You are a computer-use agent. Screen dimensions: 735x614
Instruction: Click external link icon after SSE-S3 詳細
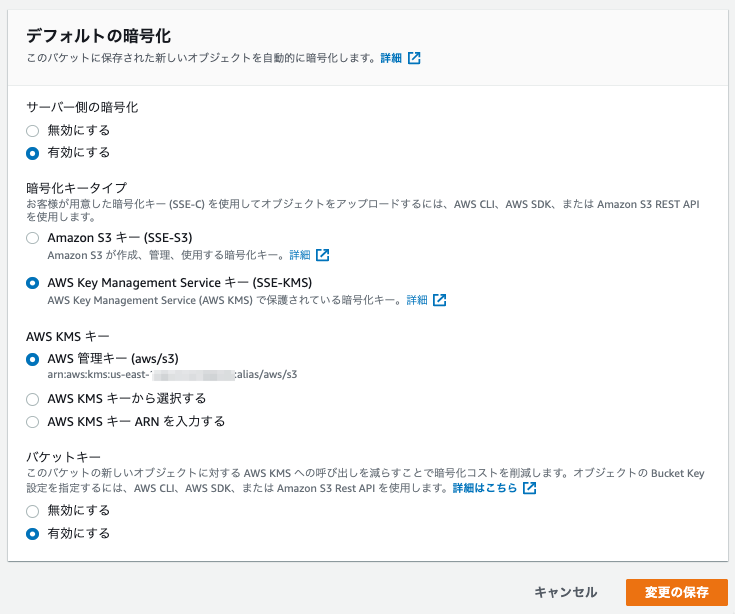tap(322, 255)
